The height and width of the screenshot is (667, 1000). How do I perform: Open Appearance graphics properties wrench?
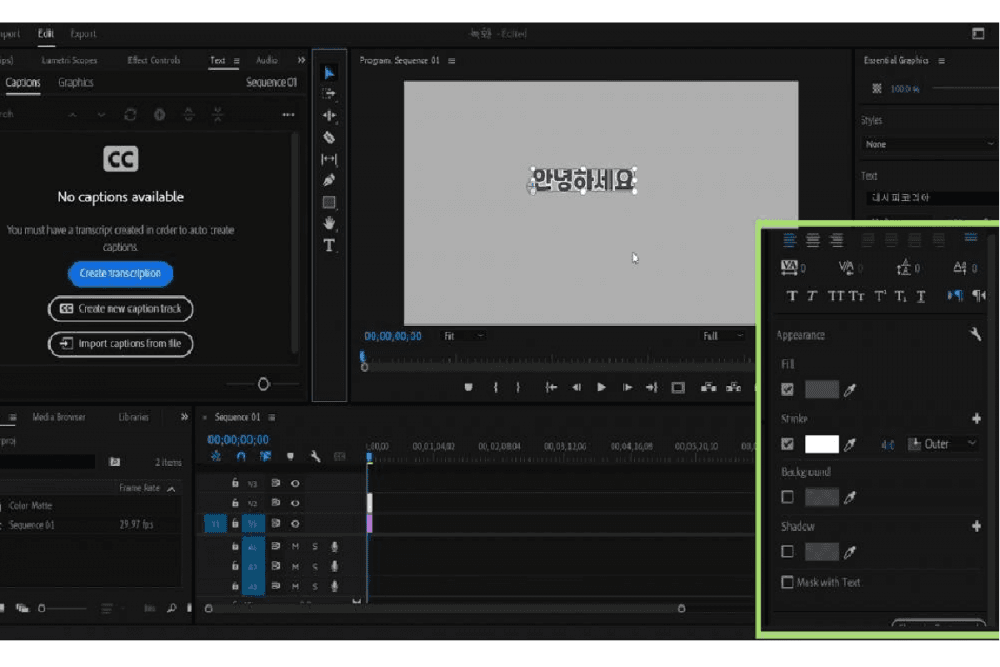coord(975,334)
